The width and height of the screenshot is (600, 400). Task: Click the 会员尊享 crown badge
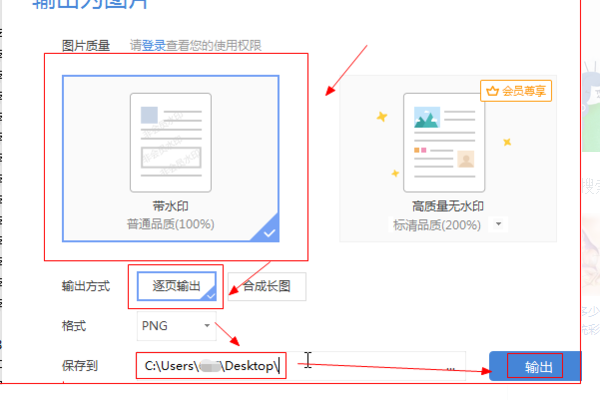[x=516, y=91]
